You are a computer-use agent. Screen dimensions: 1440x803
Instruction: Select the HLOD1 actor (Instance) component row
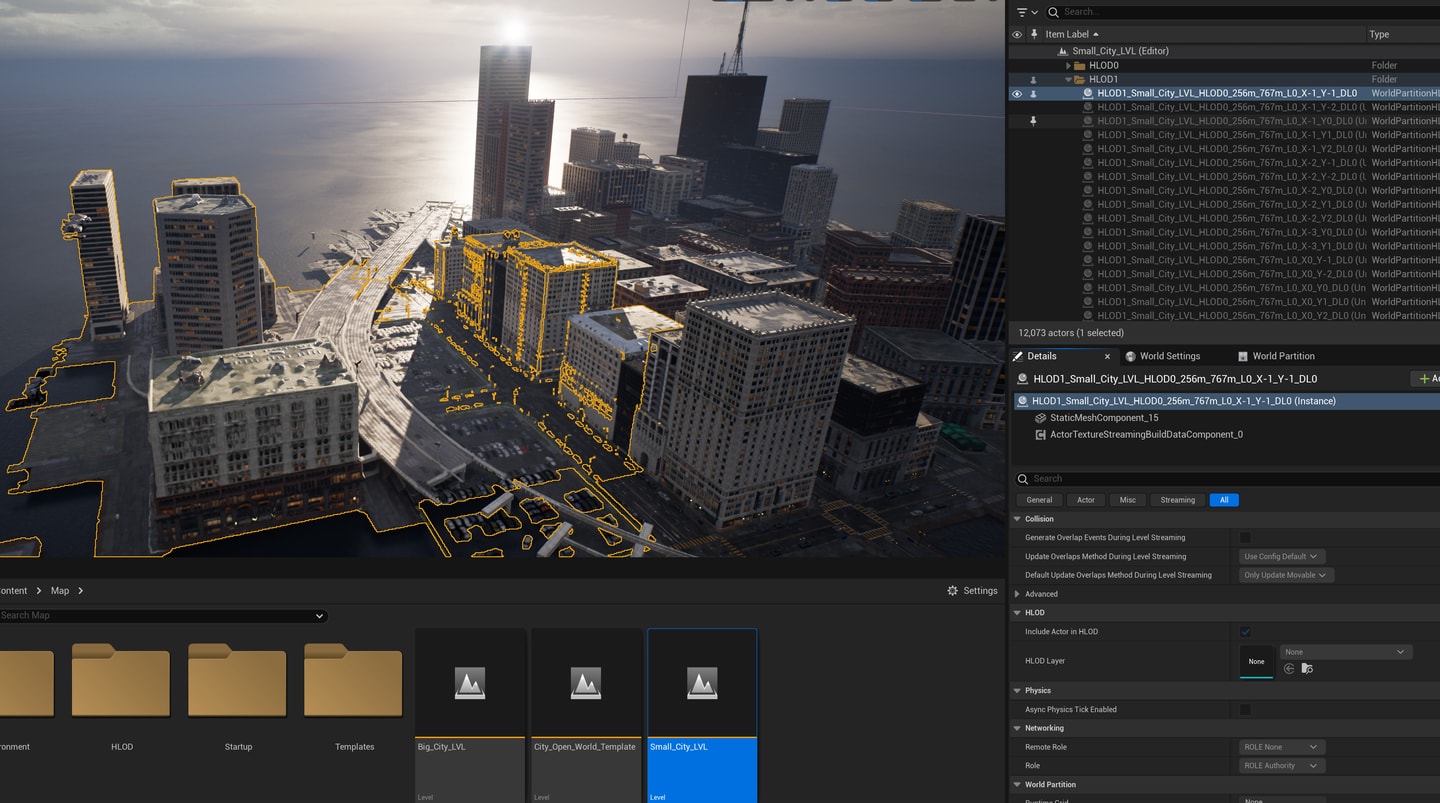pyautogui.click(x=1227, y=401)
